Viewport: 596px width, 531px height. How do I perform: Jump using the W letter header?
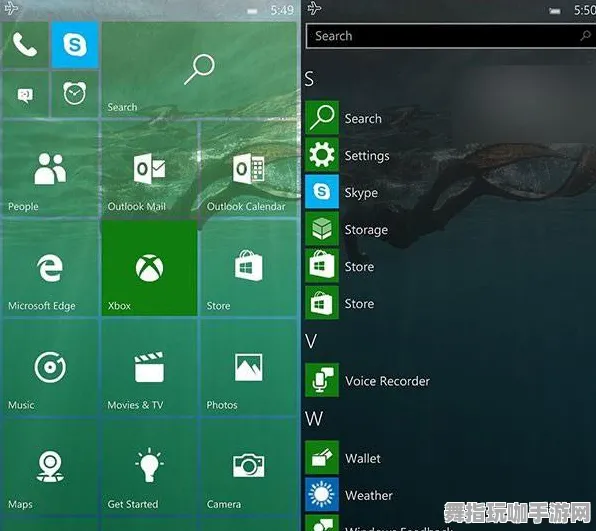pyautogui.click(x=314, y=418)
